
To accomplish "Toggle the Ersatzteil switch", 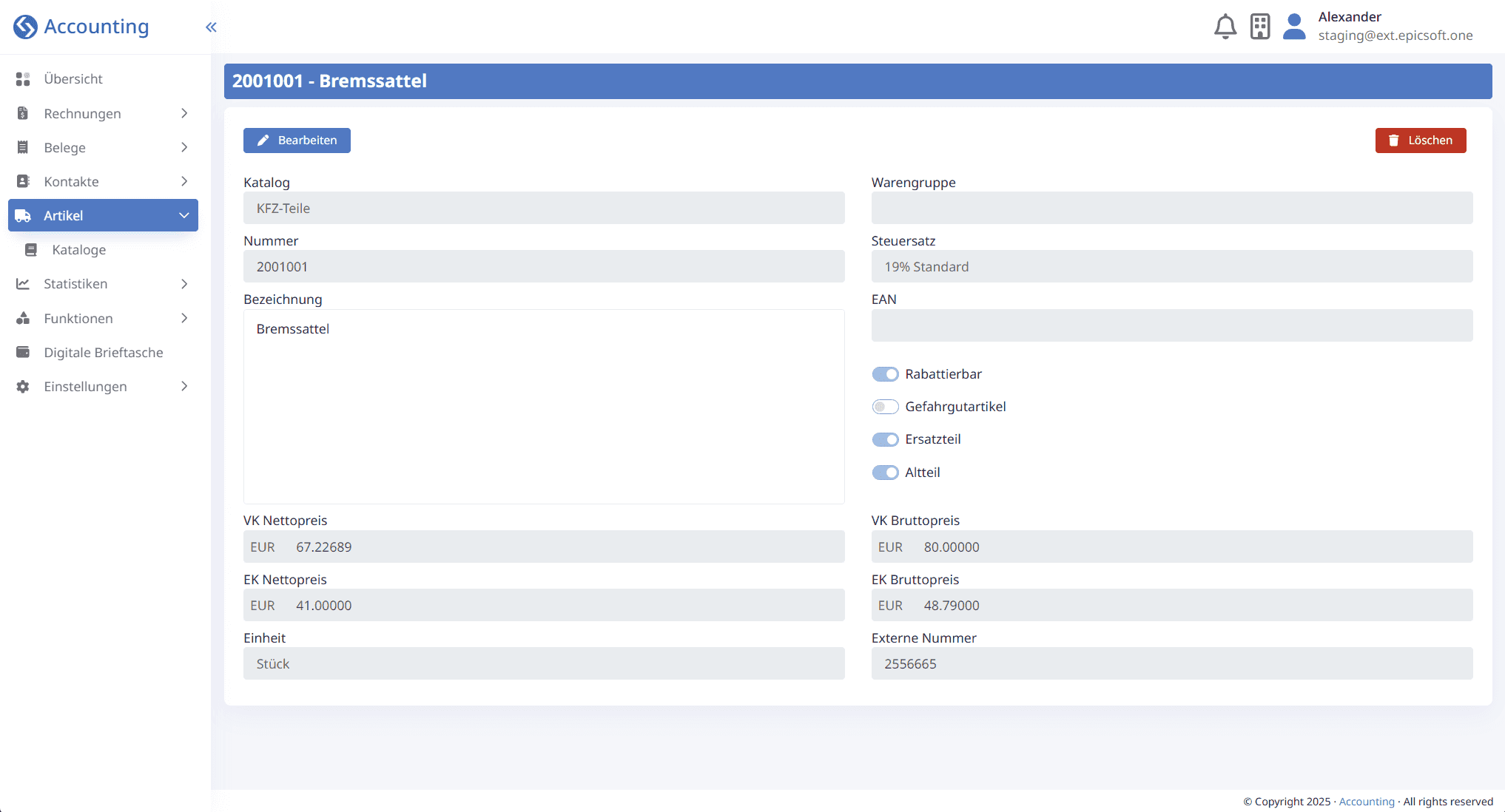I will pos(885,439).
